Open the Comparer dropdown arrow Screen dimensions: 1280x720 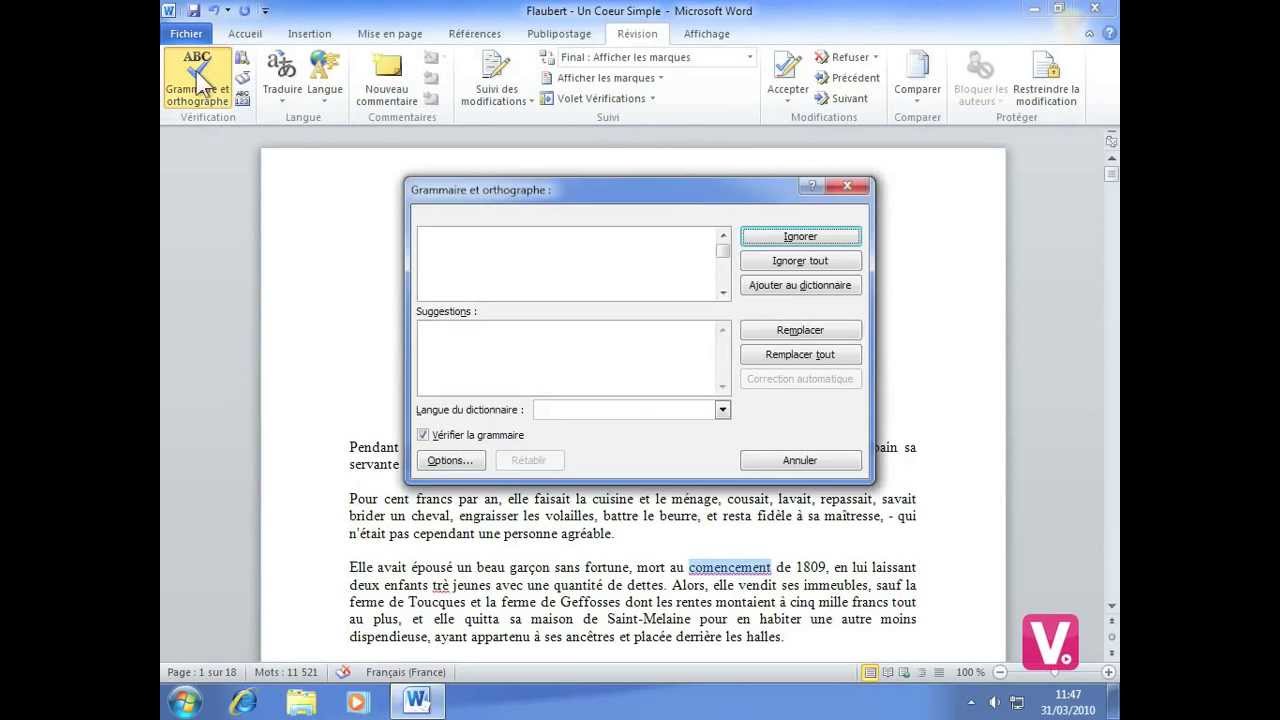[x=917, y=101]
